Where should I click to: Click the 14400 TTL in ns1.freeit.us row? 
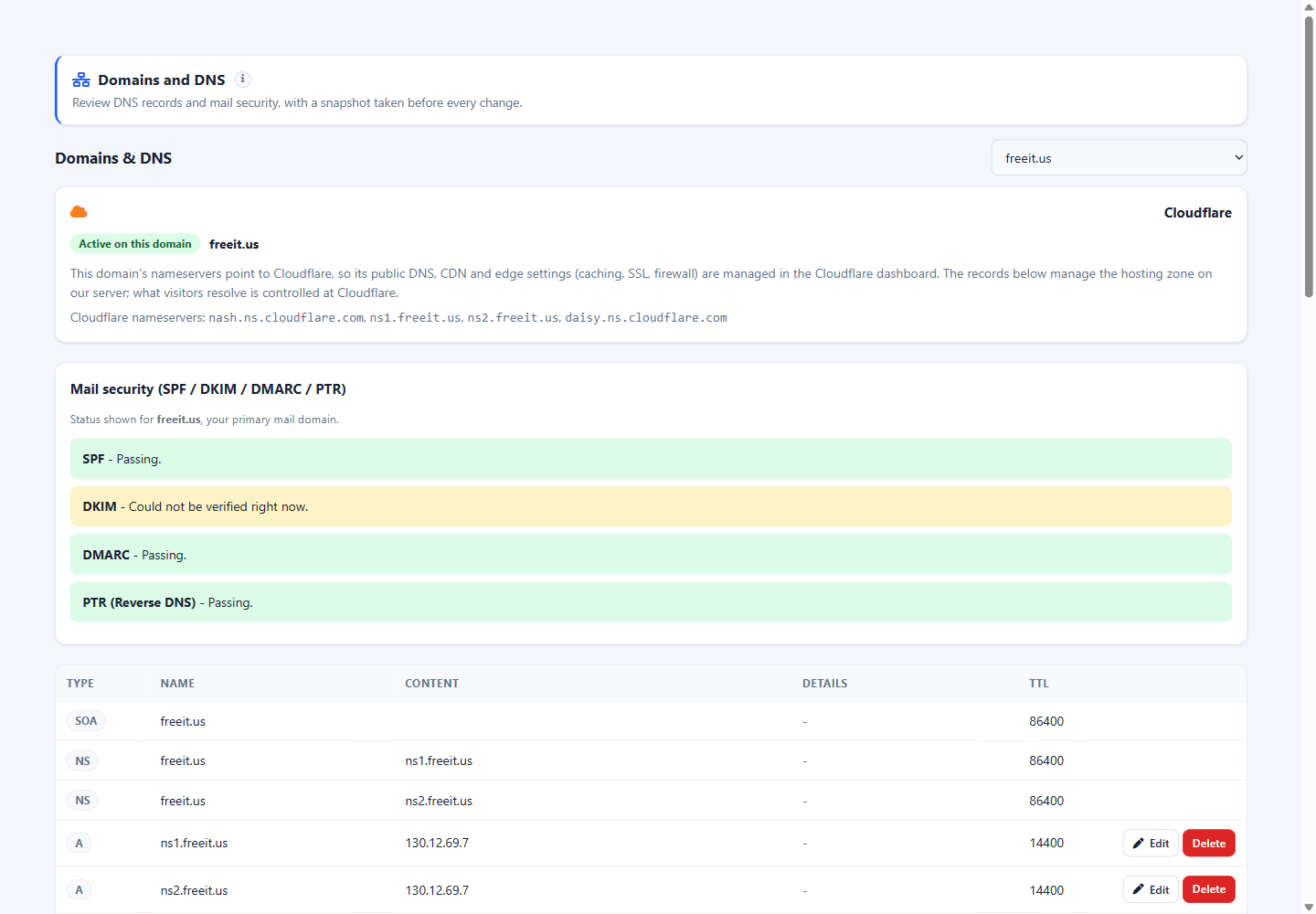tap(1046, 843)
